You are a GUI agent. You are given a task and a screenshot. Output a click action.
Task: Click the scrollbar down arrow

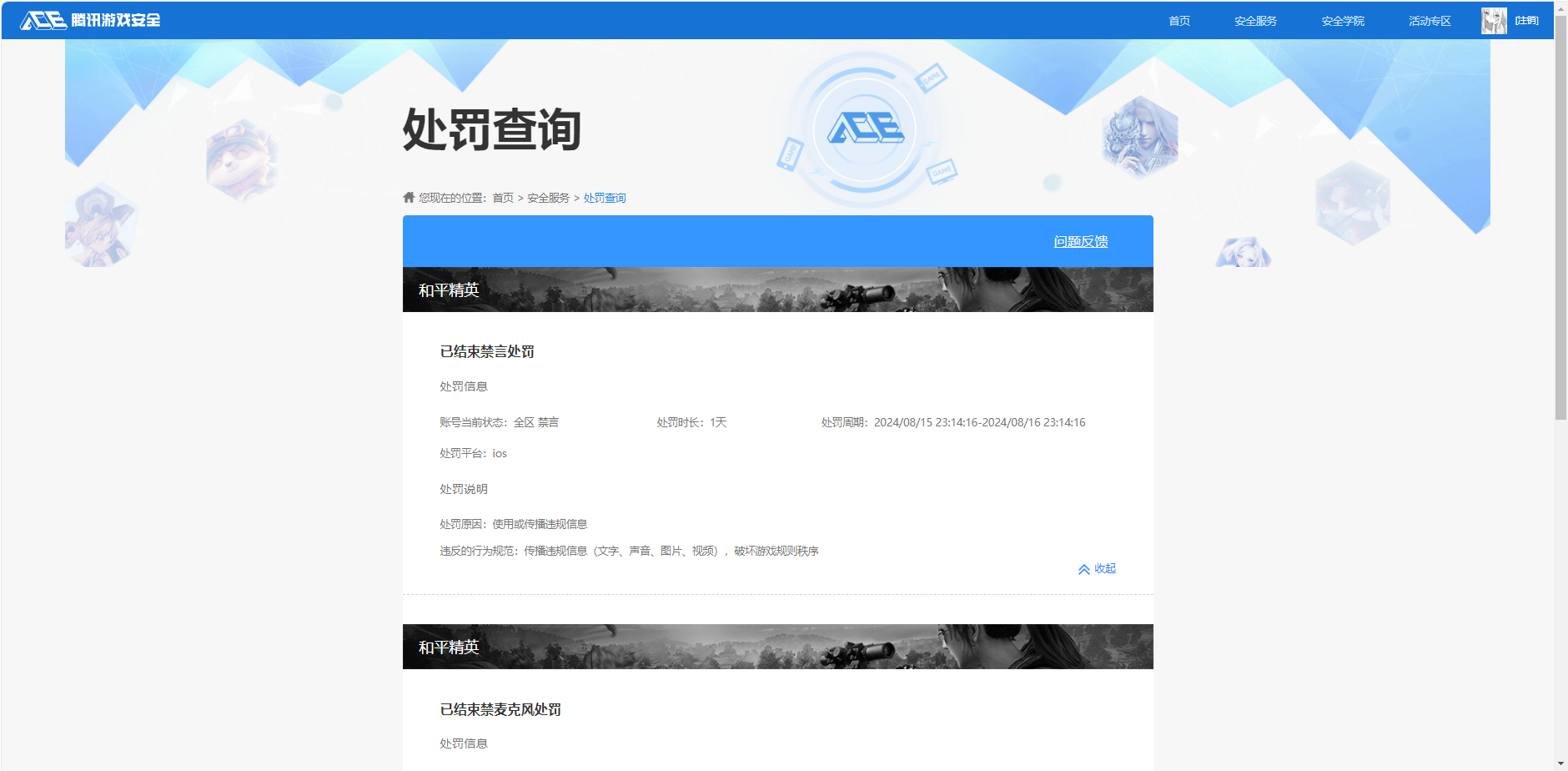pyautogui.click(x=1560, y=763)
